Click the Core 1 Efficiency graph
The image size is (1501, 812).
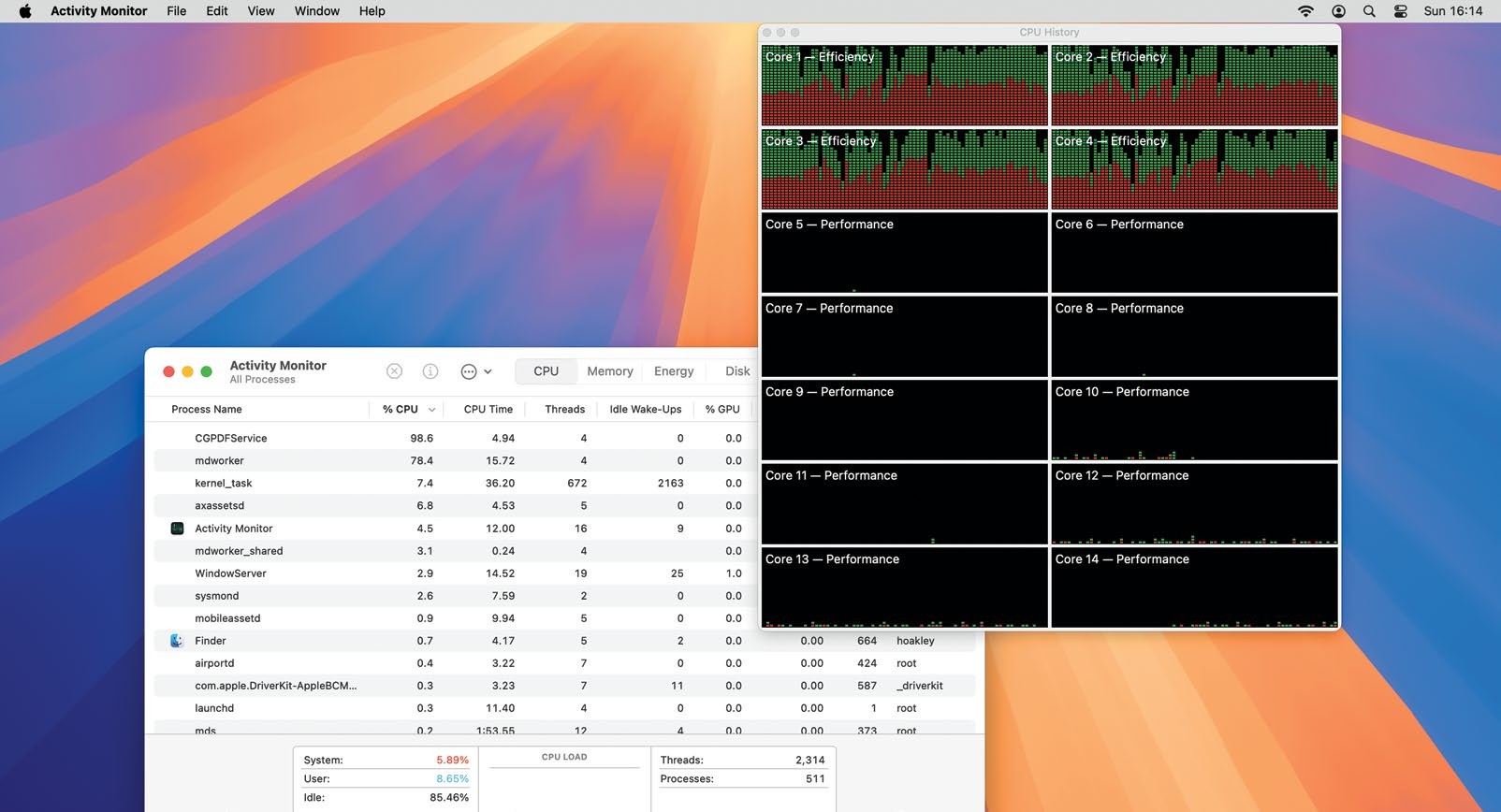[x=904, y=85]
